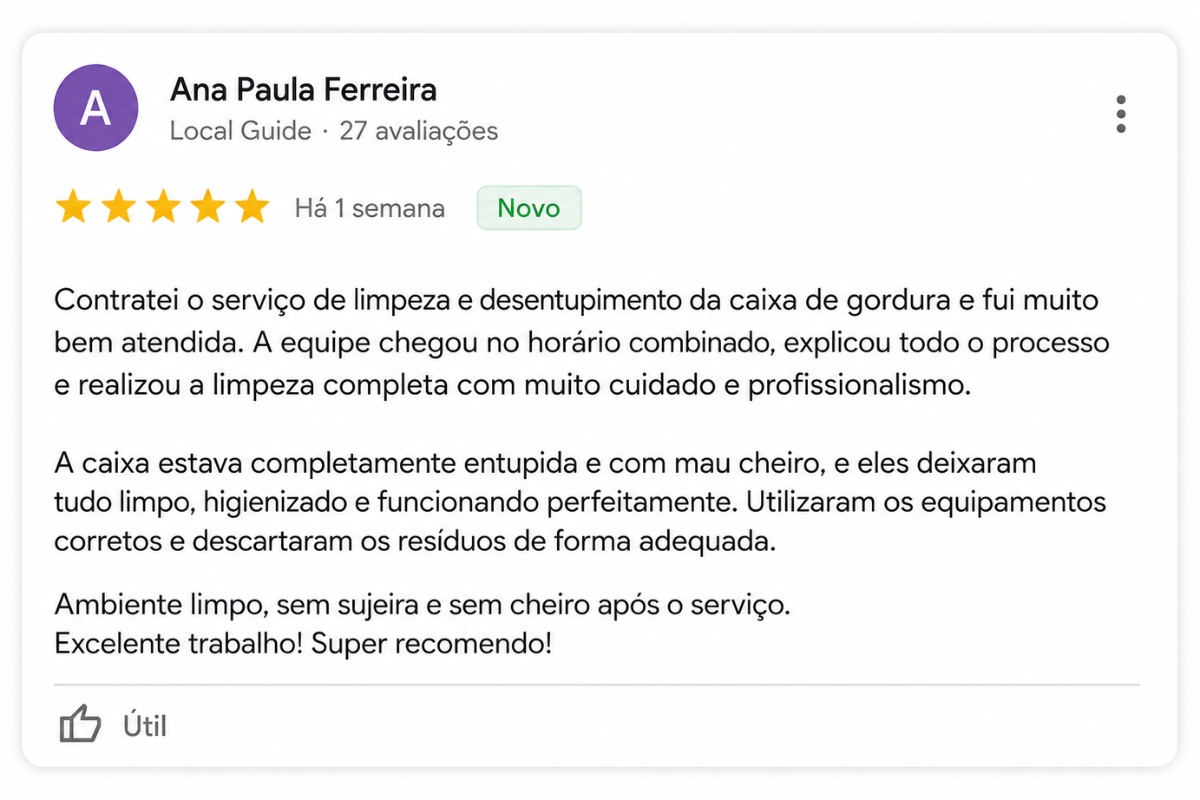Click the line Ambiente limpo, sem sujeira
The image size is (1200, 800).
[x=422, y=606]
